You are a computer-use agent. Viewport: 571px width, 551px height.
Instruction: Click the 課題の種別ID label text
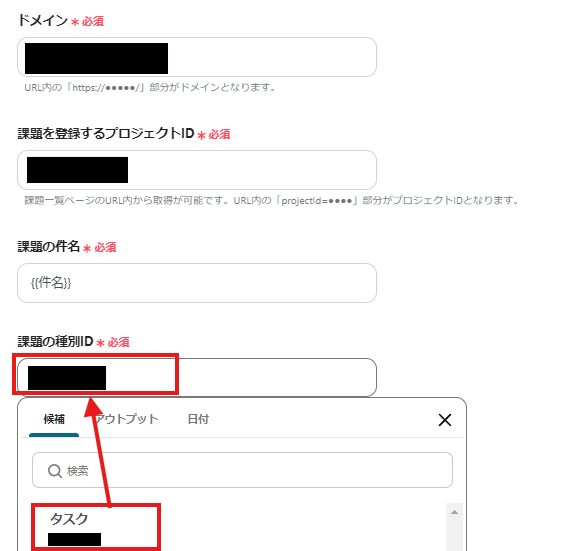click(x=55, y=342)
